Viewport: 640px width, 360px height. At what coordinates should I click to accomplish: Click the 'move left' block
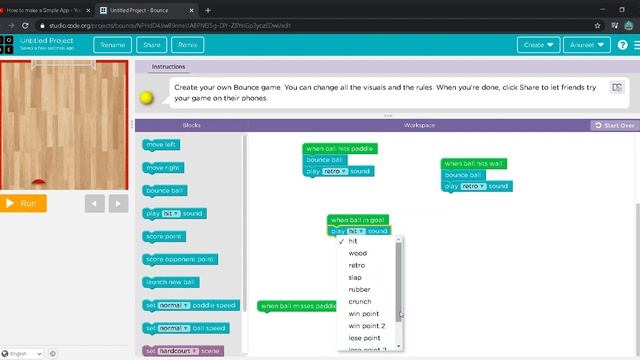[x=161, y=144]
